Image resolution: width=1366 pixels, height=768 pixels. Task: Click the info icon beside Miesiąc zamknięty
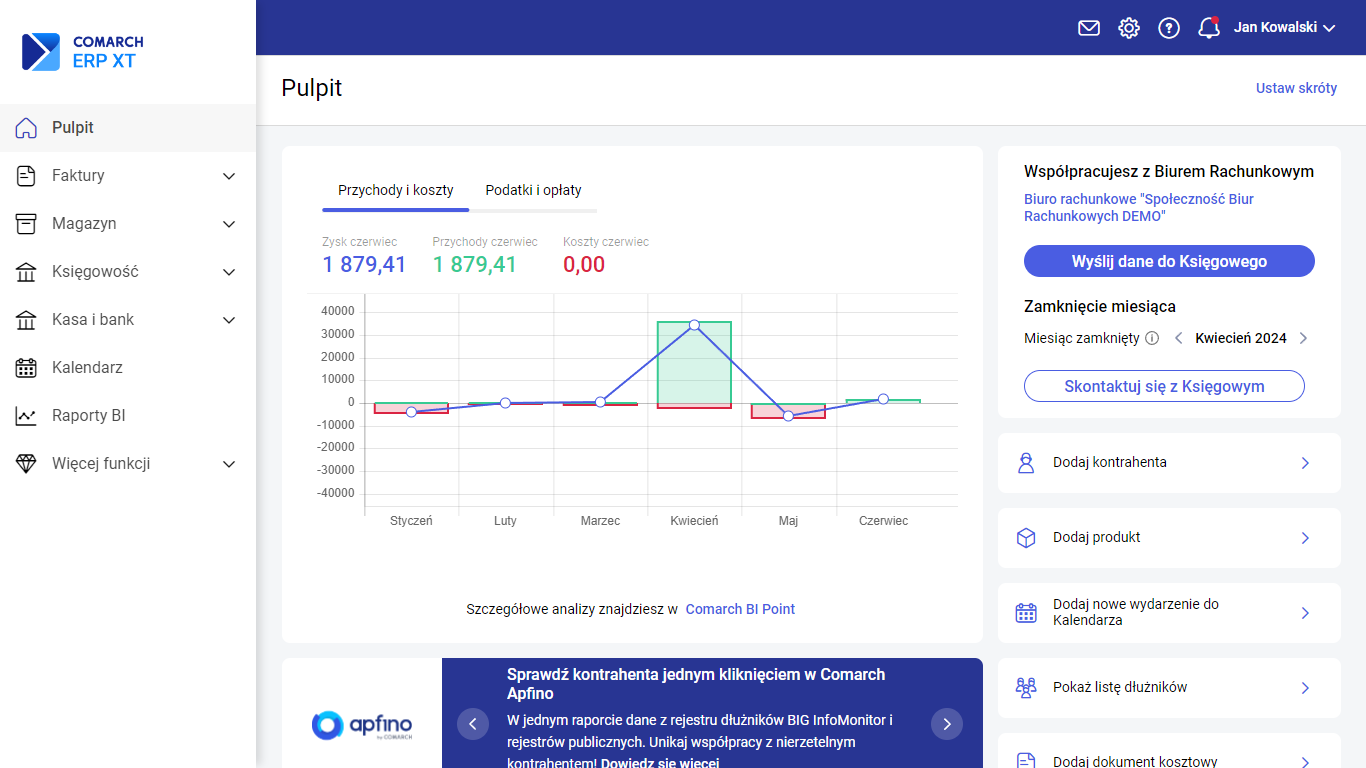pos(1152,338)
